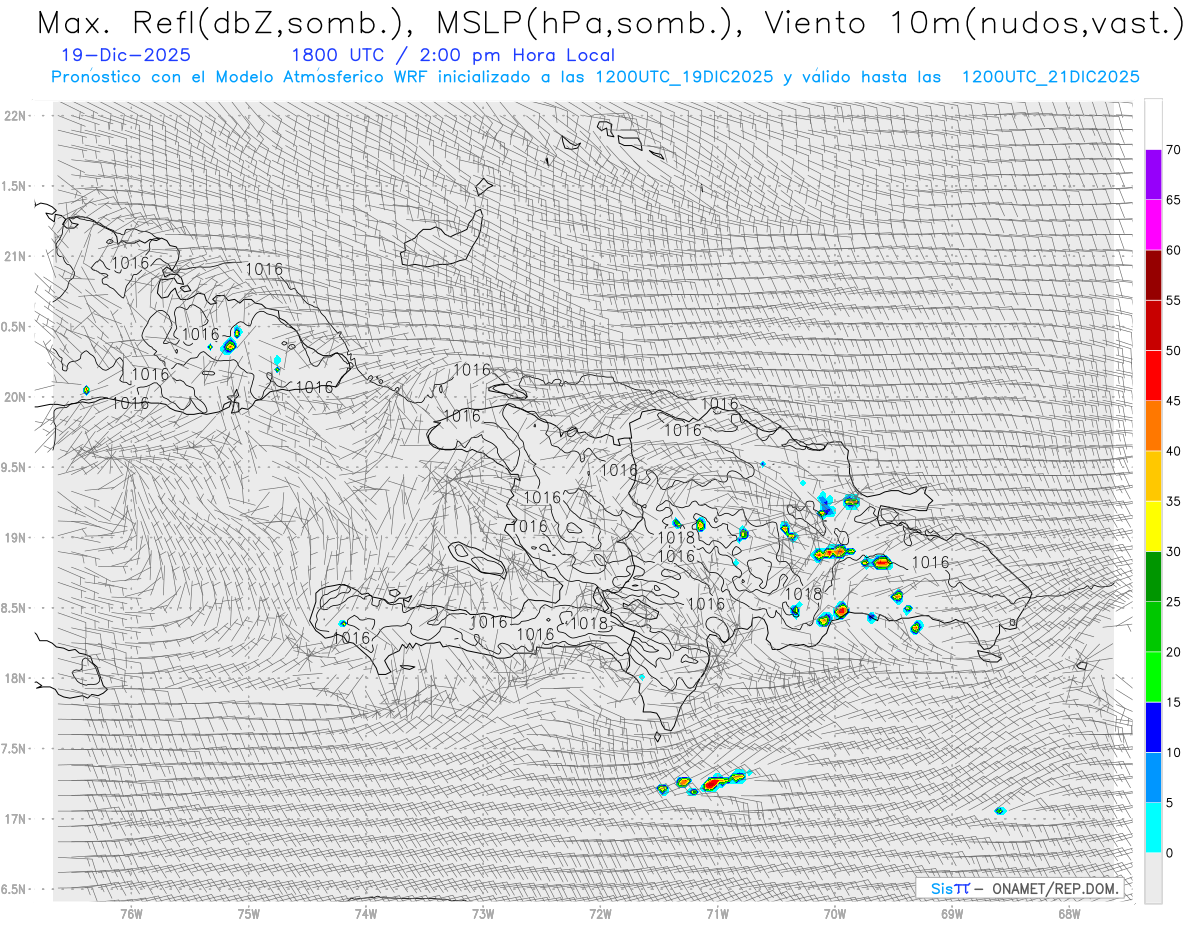The height and width of the screenshot is (927, 1200).
Task: Click the dark blue segment between 10 and 15
Action: tap(1153, 727)
